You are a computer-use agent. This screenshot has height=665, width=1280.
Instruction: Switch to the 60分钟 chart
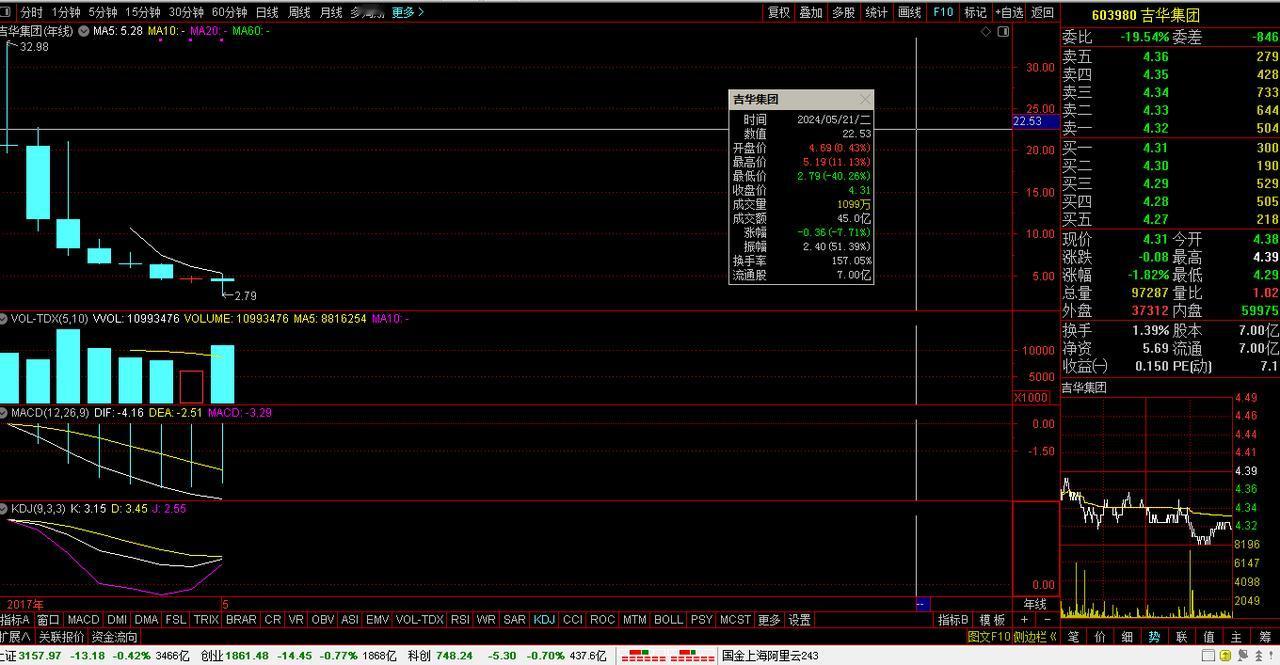229,12
